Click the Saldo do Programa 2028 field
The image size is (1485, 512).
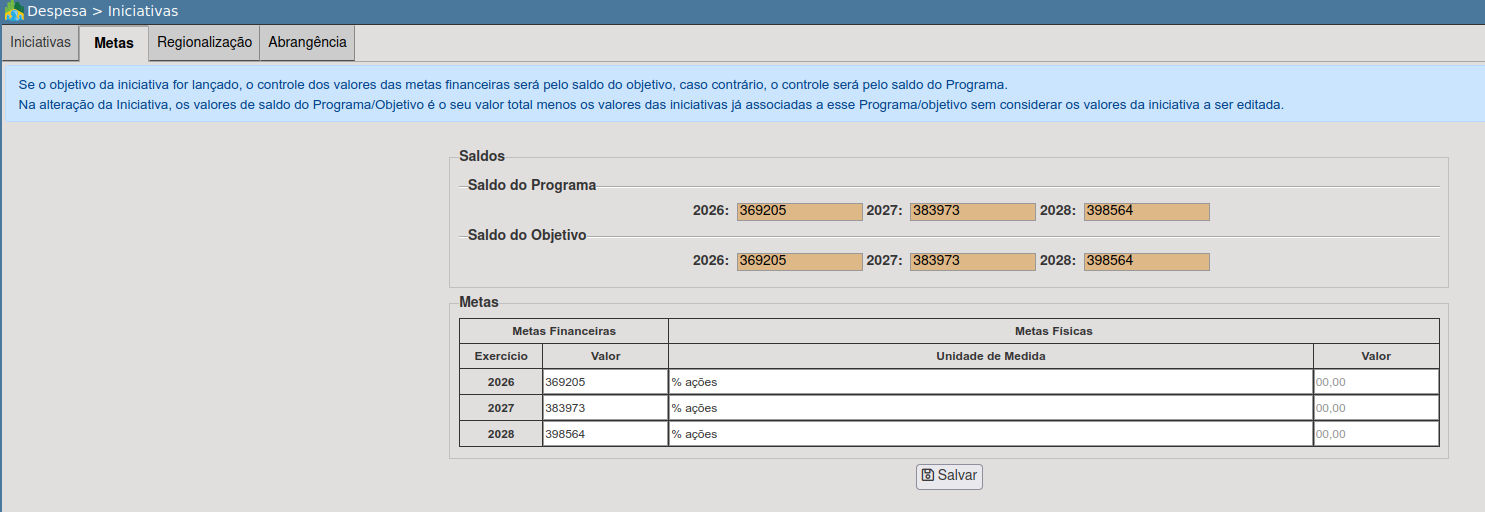coord(1146,211)
